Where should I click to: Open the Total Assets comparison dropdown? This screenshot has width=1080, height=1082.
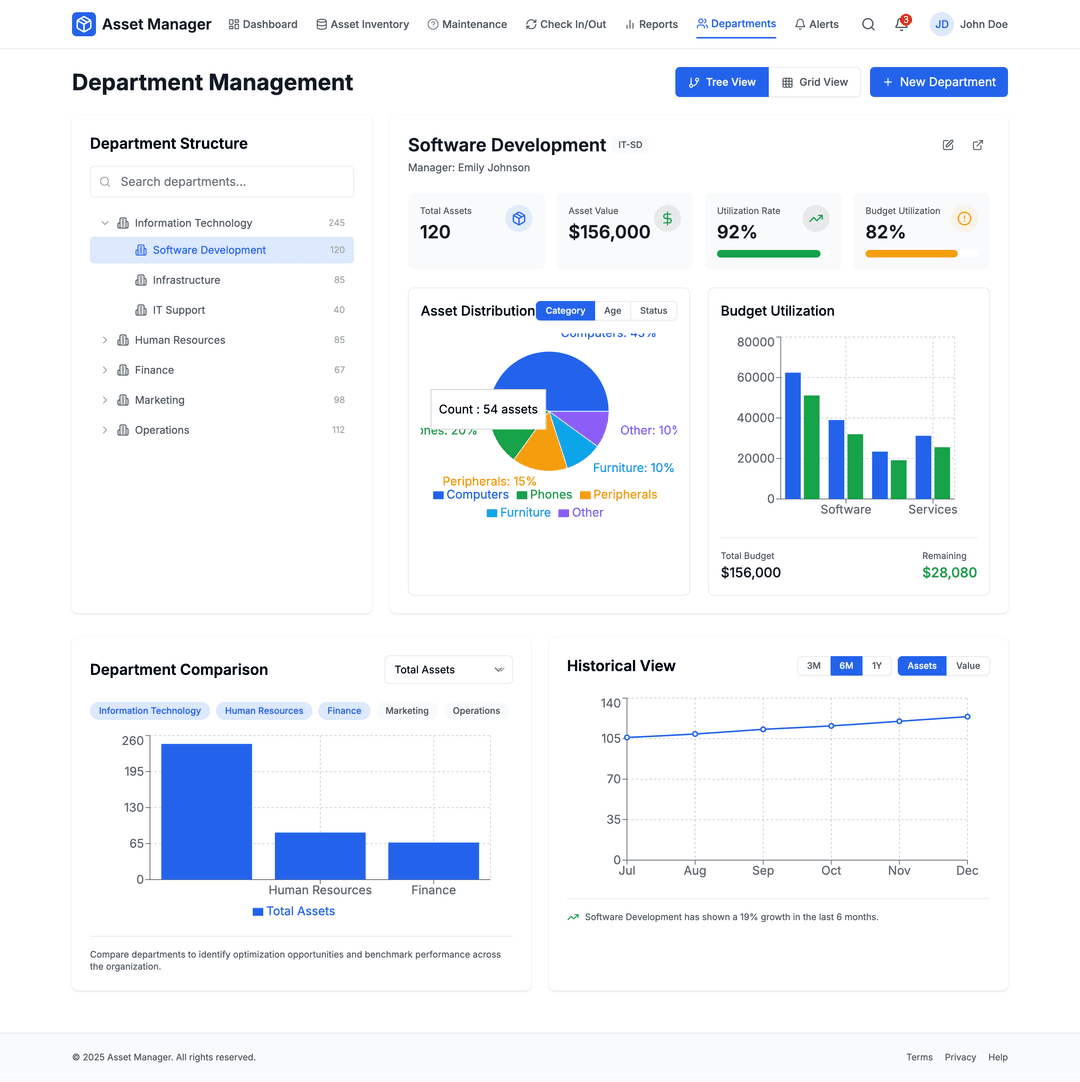pyautogui.click(x=448, y=669)
